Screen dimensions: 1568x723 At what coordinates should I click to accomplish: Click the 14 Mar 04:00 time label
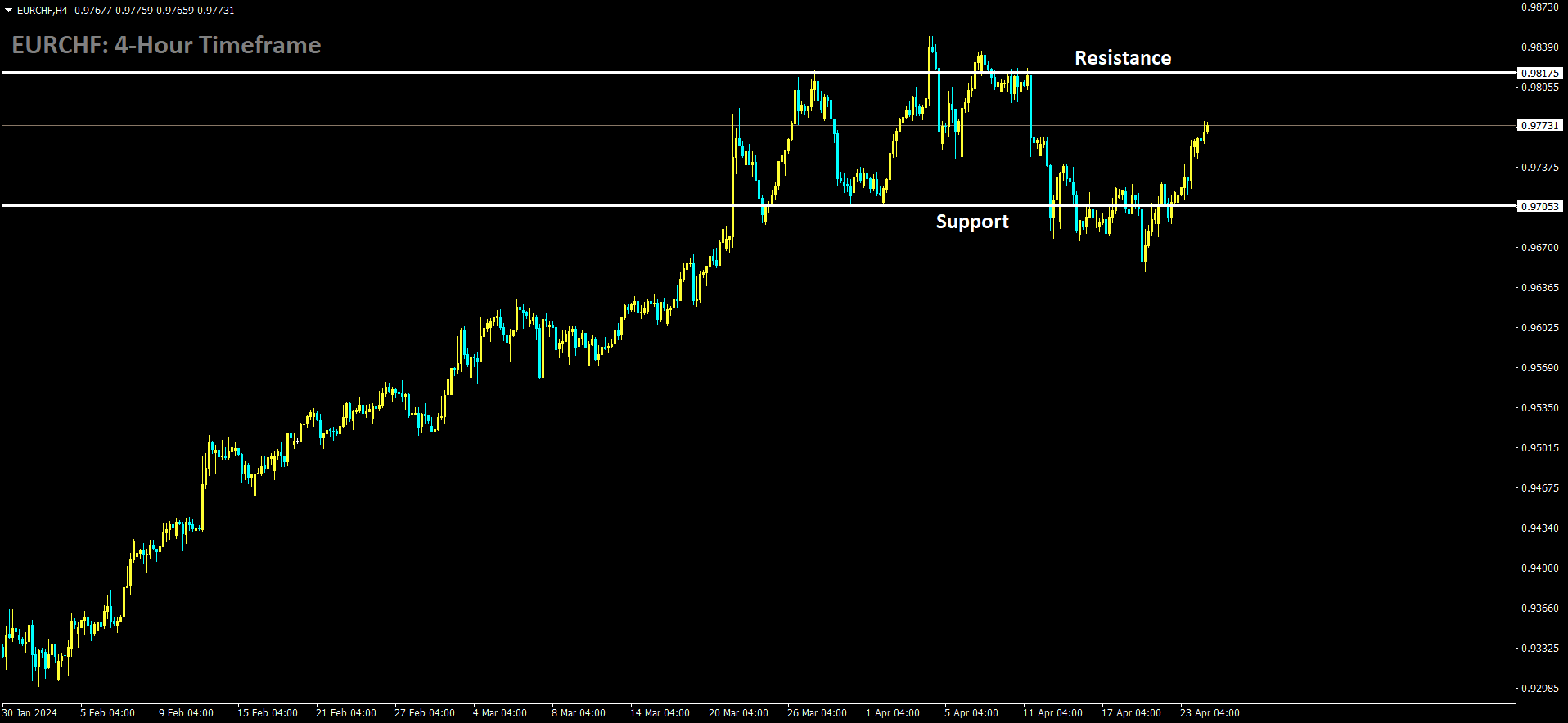[660, 712]
